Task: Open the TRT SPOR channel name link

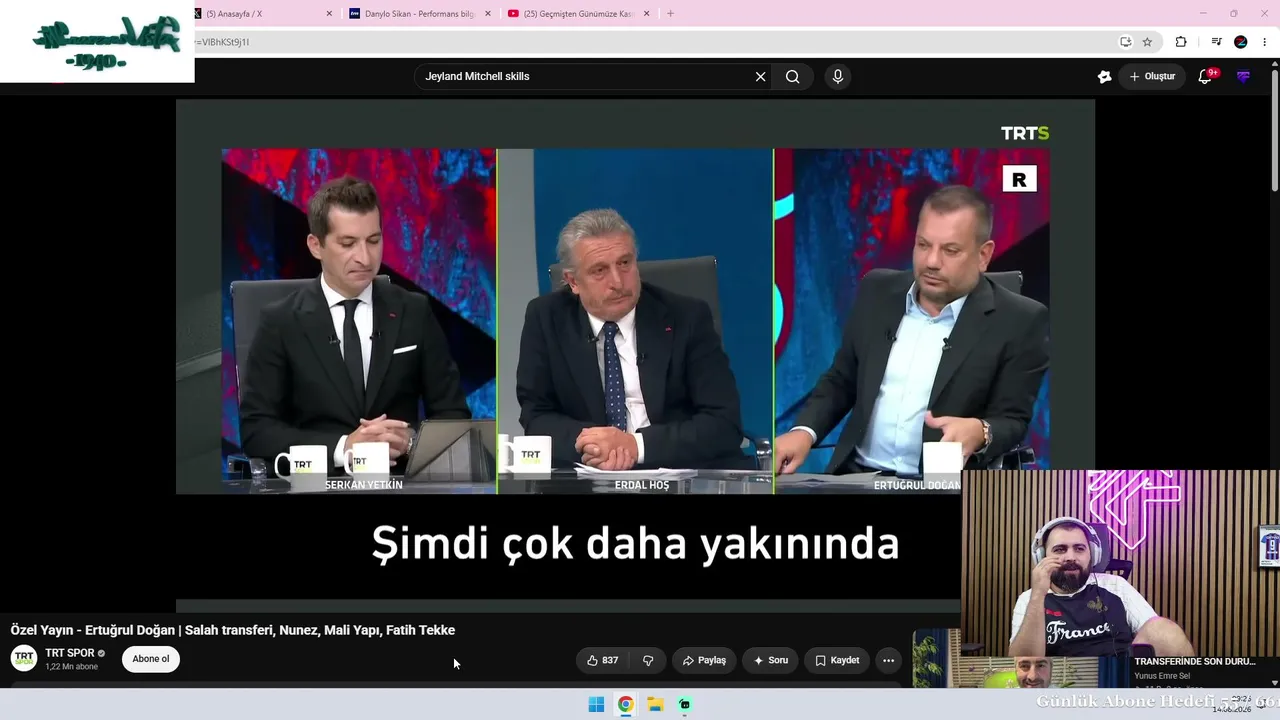Action: [x=70, y=653]
